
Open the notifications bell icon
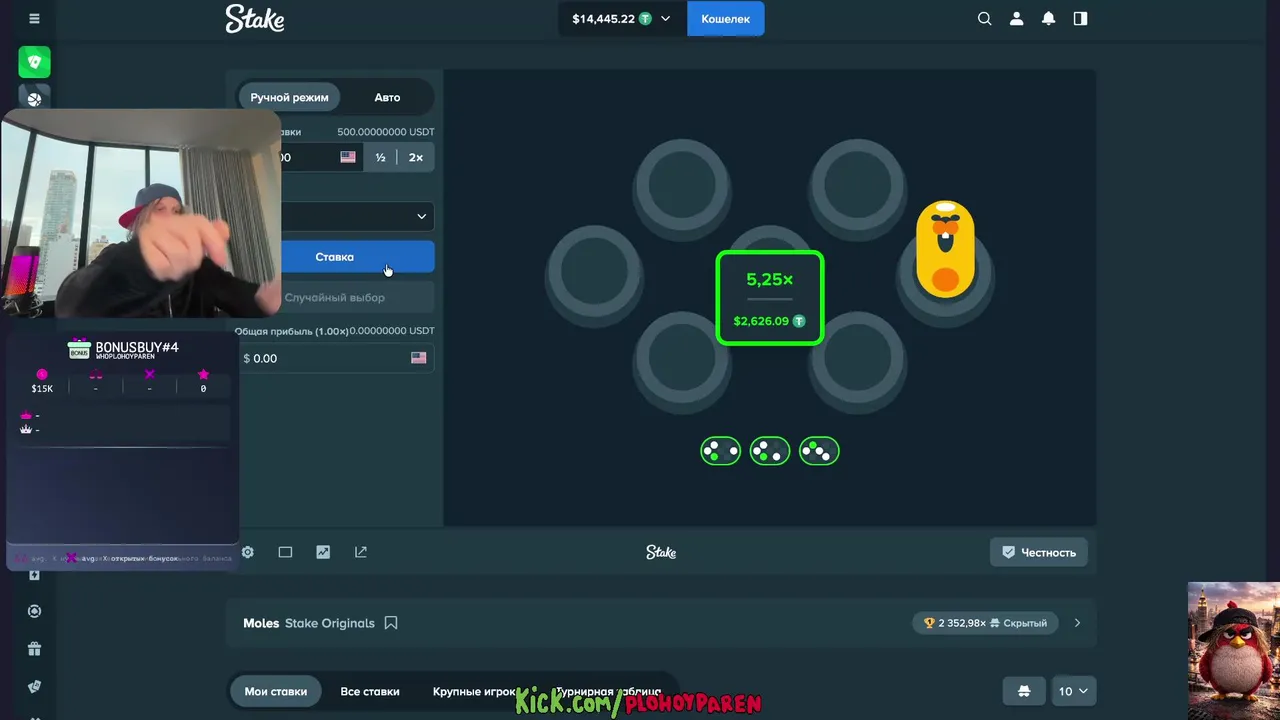pos(1049,19)
